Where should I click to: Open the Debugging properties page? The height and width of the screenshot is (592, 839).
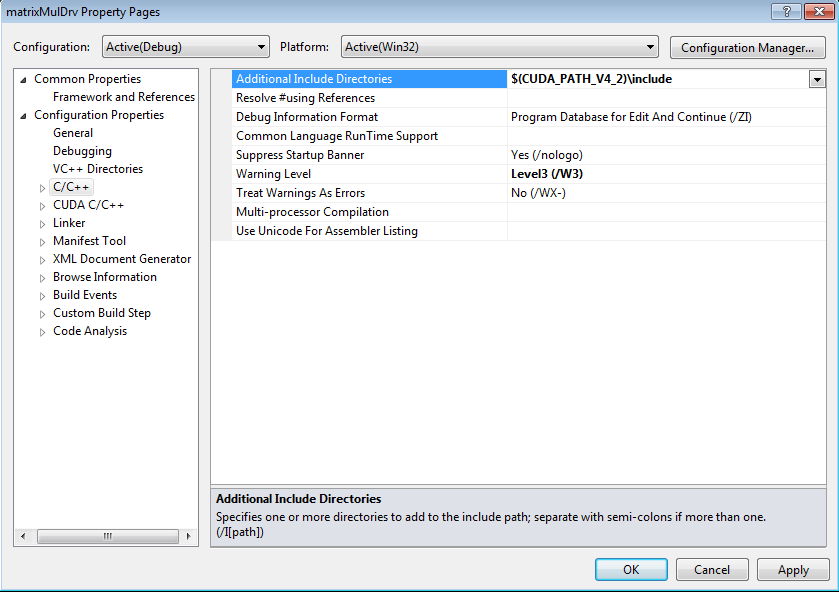[82, 151]
